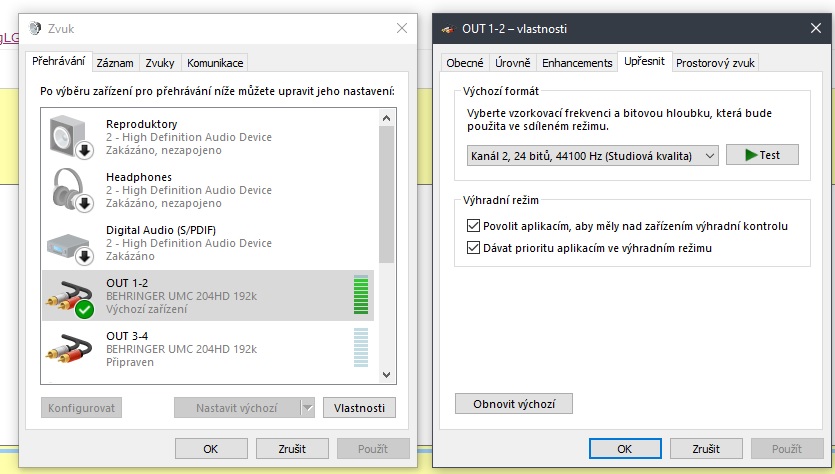Select the OUT 3-4 device entry
Image resolution: width=835 pixels, height=474 pixels.
click(x=200, y=349)
